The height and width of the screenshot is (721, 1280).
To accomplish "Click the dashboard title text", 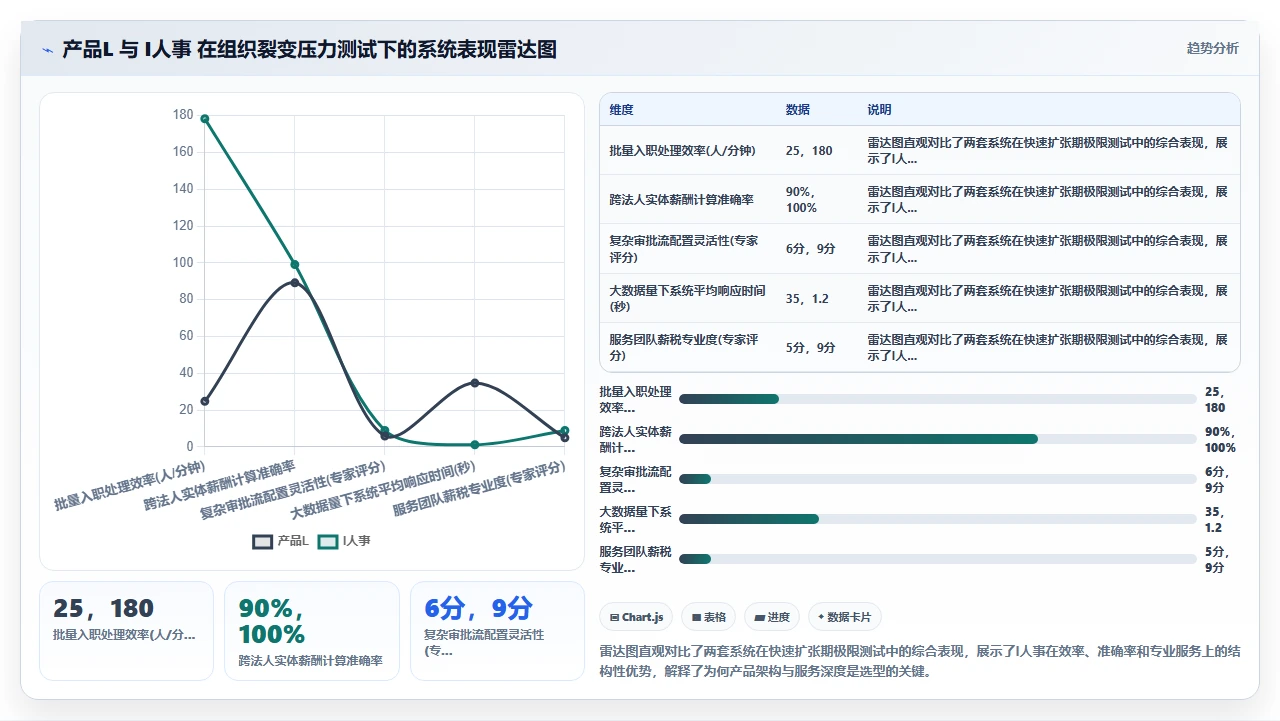I will 309,50.
